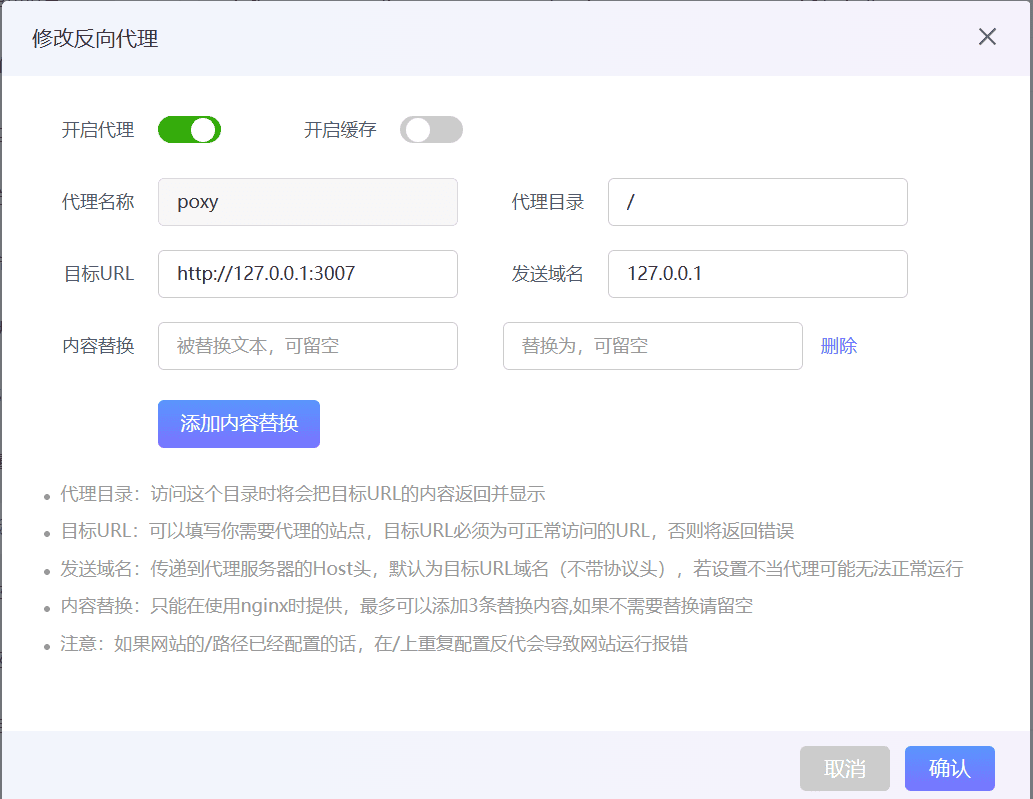Close the 修改反向代理 dialog with the X icon
Image resolution: width=1033 pixels, height=799 pixels.
[x=987, y=37]
